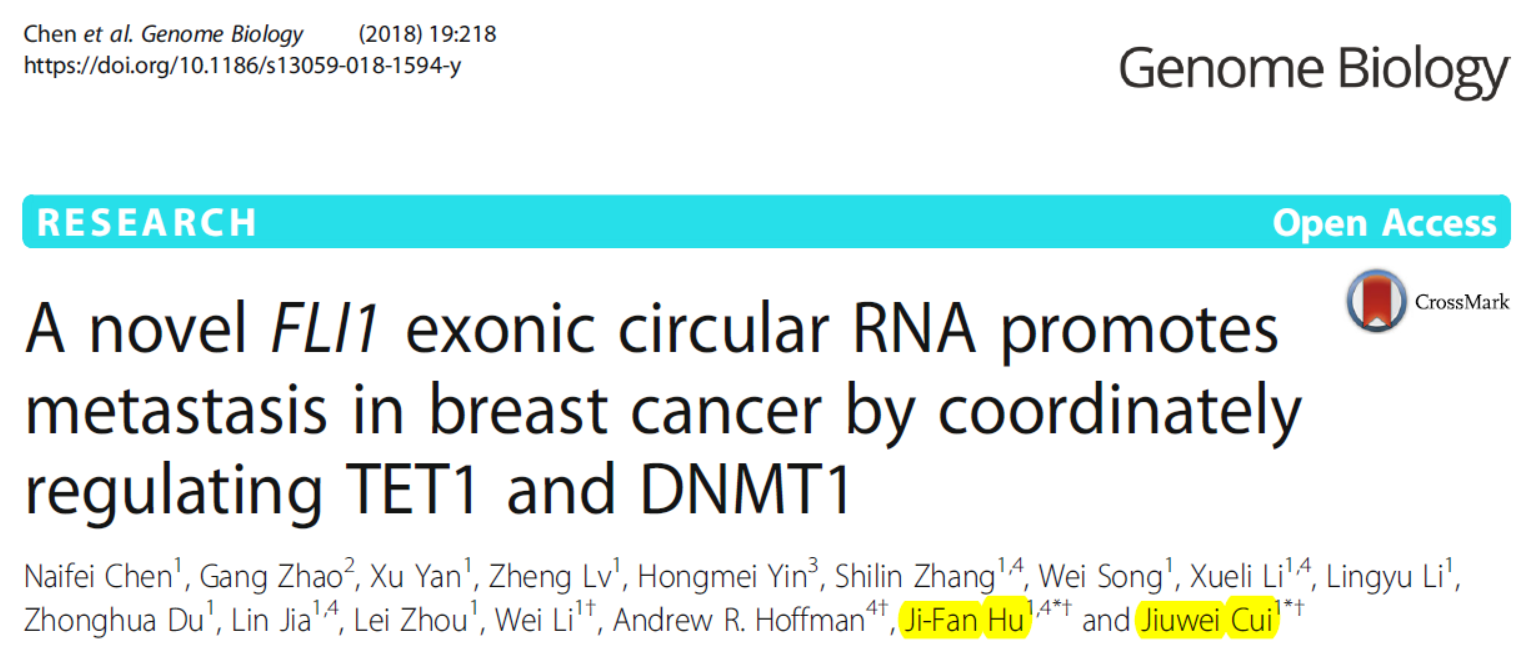The image size is (1535, 662).
Task: Click author name Hongmei Yin
Action: coord(722,577)
